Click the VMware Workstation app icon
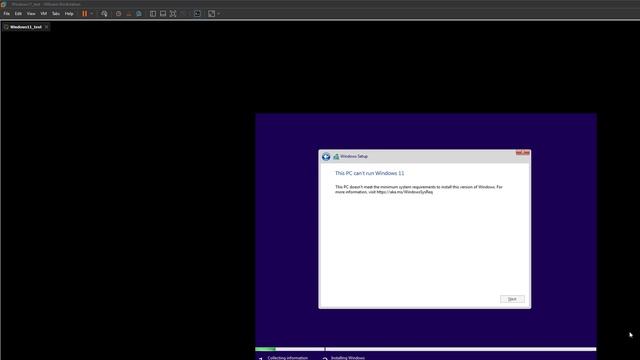 4,4
